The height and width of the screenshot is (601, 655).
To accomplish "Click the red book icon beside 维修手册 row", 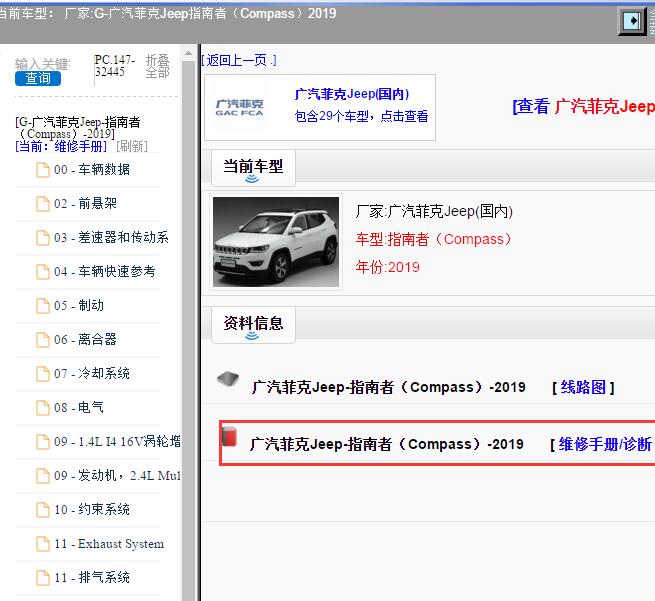I will click(x=229, y=436).
